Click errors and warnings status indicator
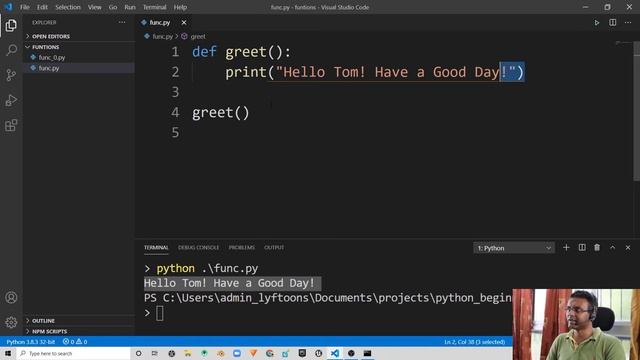 click(75, 342)
